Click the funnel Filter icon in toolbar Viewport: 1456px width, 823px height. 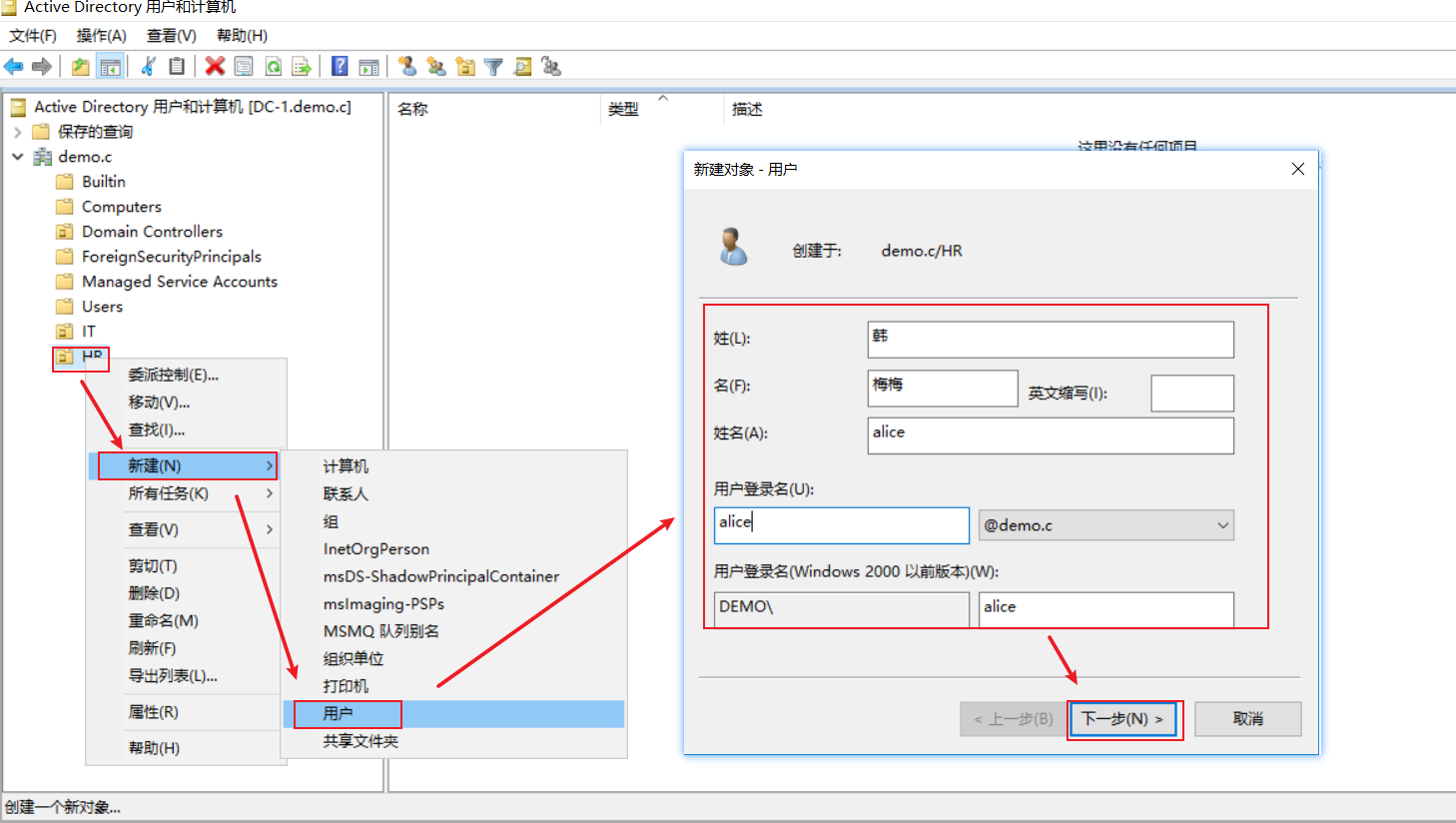[493, 67]
